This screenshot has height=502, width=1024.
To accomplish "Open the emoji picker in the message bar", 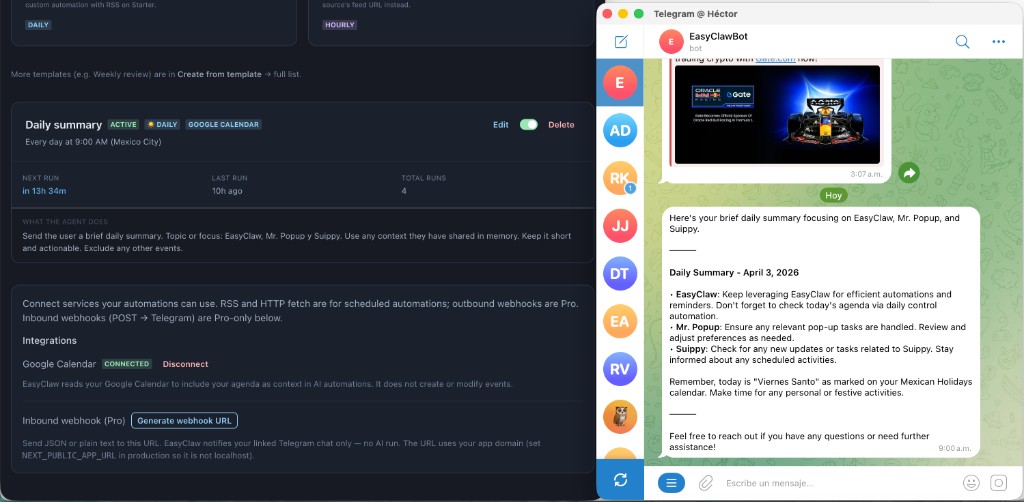I will (x=971, y=483).
